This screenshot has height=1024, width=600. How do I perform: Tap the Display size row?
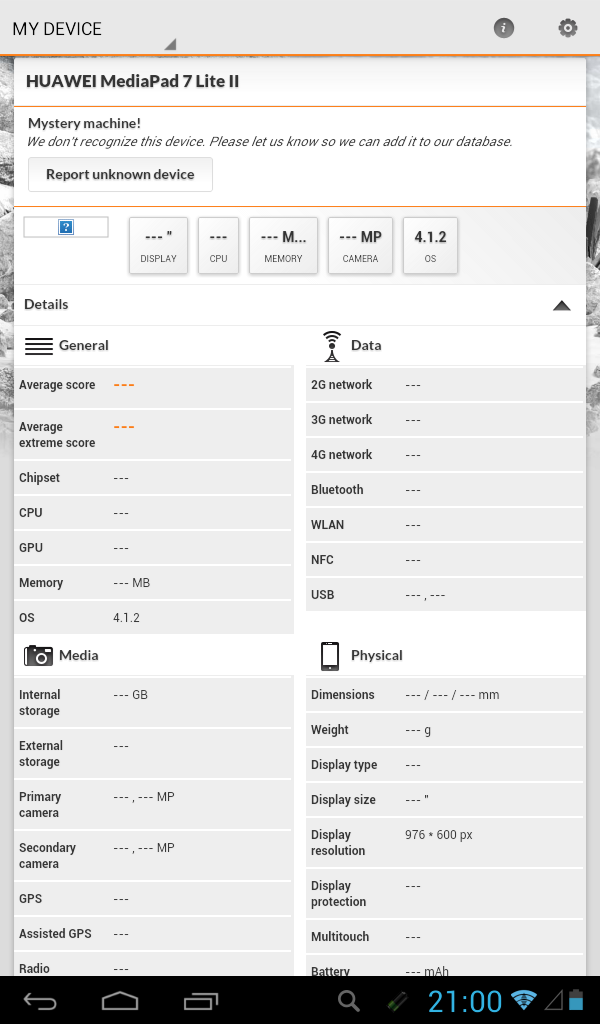445,800
